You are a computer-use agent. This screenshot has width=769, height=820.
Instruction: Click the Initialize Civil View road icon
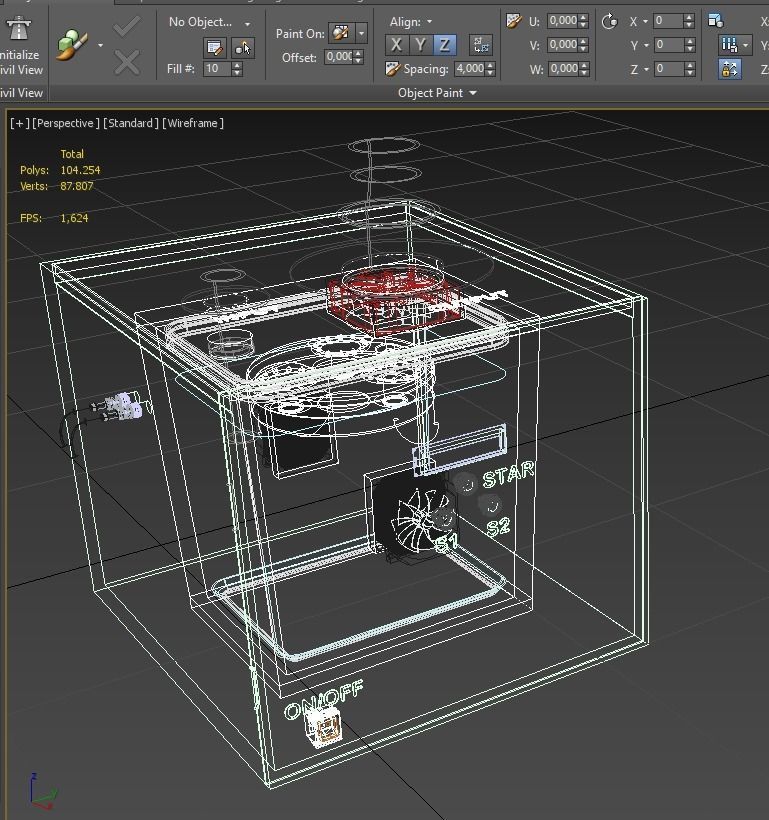[19, 28]
